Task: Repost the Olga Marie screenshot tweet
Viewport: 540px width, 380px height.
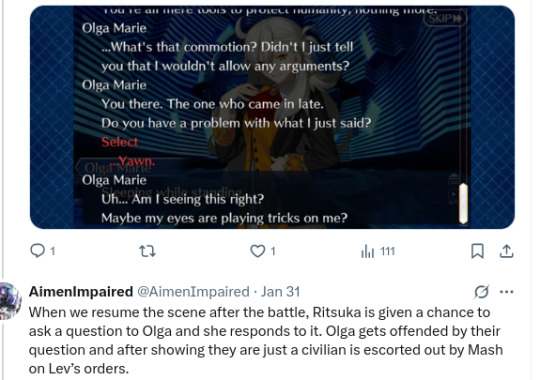Action: [147, 251]
